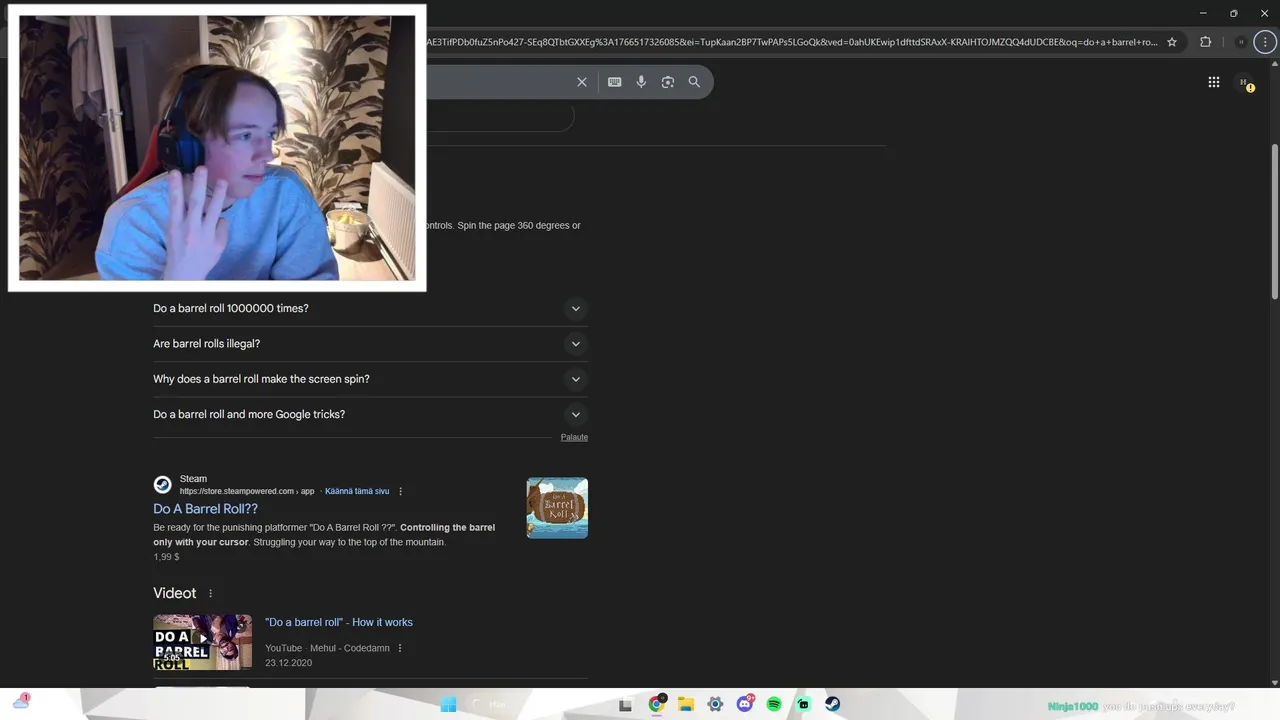Click the "Videot" section heading
Screen dimensions: 1280x720
pos(175,593)
